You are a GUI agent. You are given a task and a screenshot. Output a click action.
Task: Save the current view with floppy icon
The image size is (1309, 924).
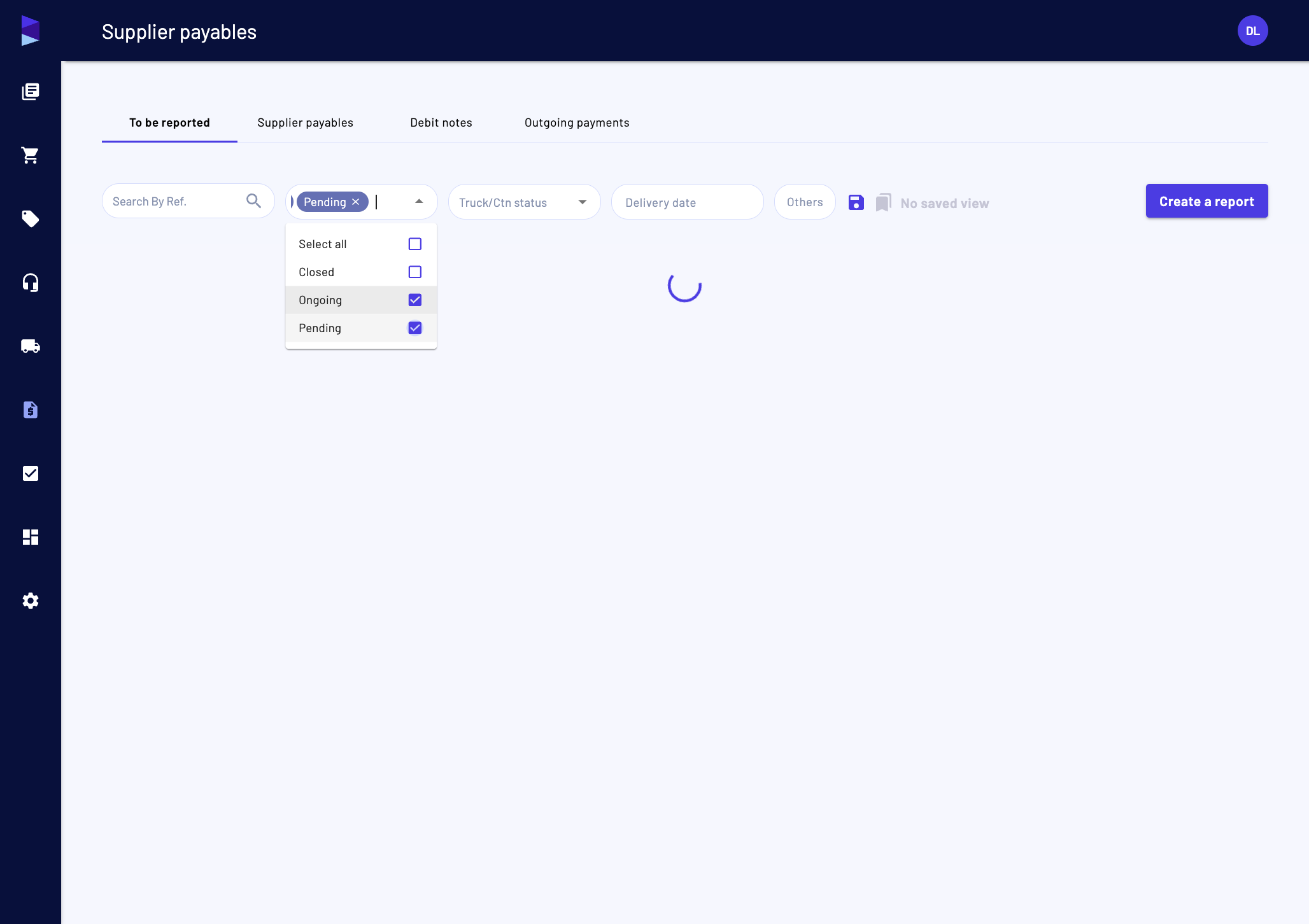pyautogui.click(x=856, y=202)
